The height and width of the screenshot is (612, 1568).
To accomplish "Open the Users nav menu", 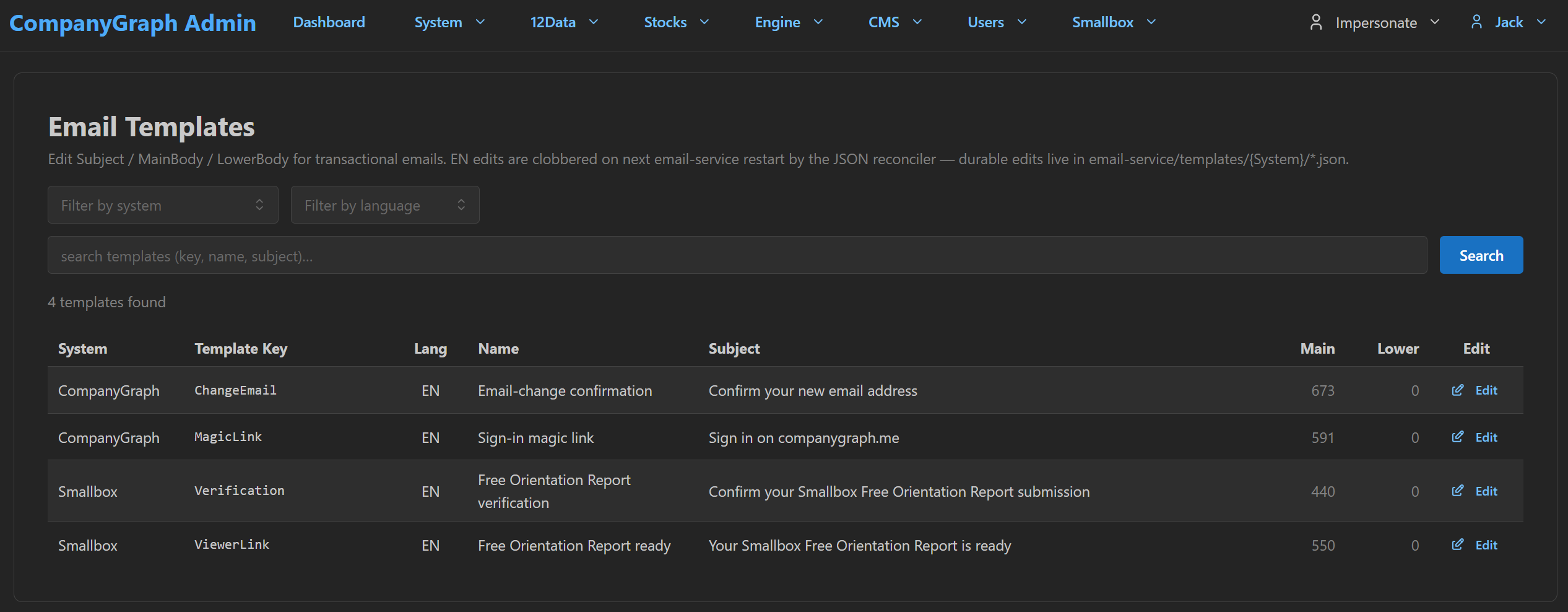I will [986, 22].
